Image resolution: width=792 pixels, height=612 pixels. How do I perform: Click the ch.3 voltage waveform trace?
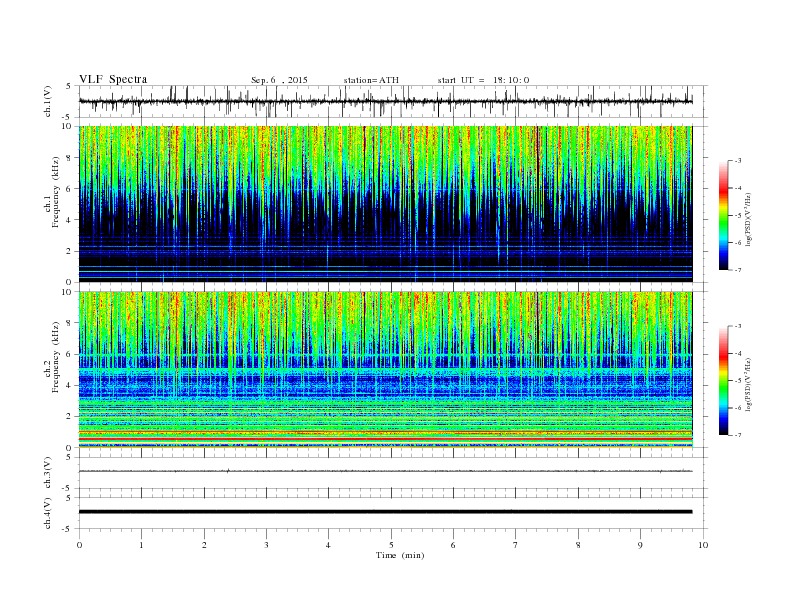pos(385,471)
